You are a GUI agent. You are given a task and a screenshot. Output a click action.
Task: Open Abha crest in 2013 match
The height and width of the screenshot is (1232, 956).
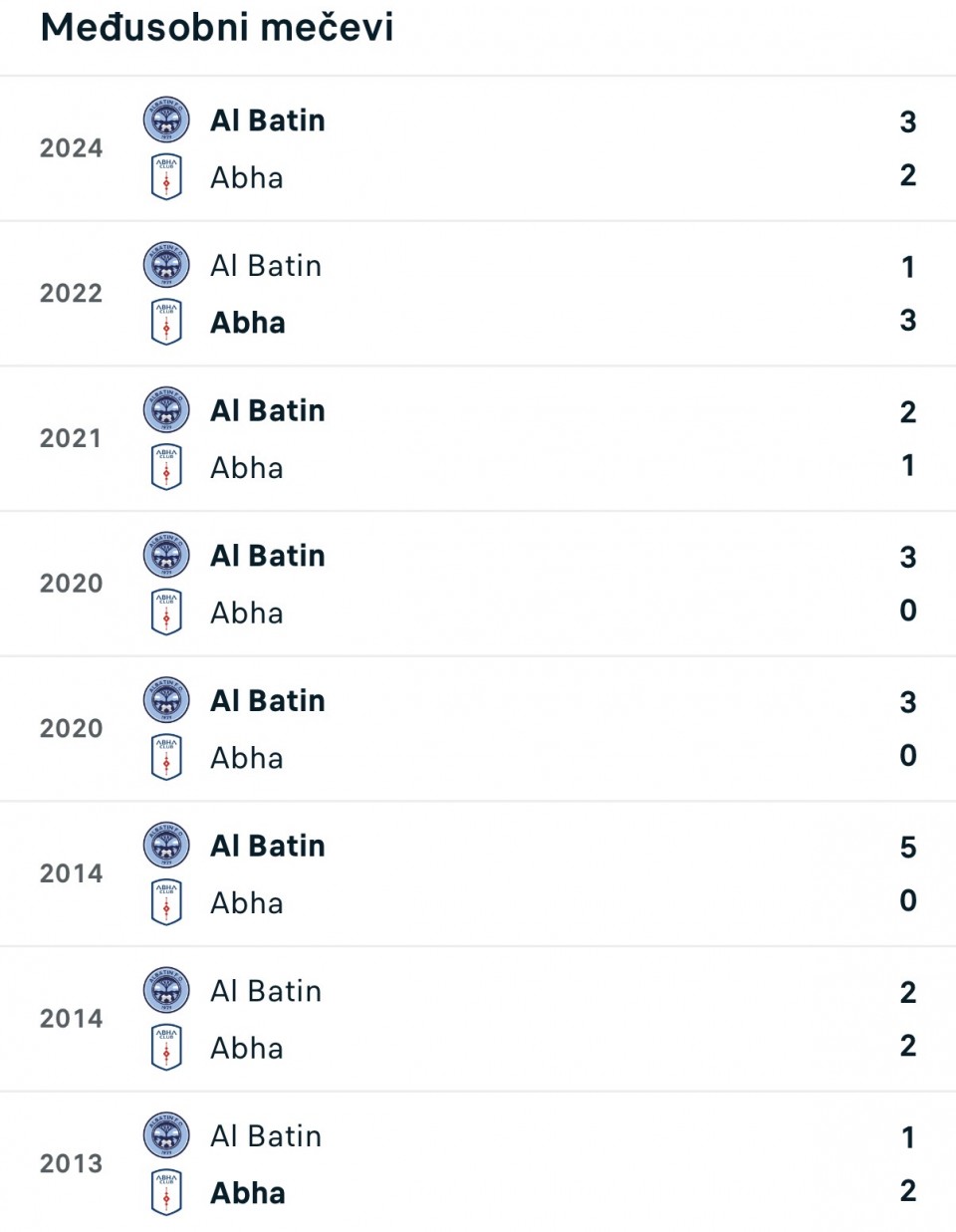pyautogui.click(x=166, y=1192)
